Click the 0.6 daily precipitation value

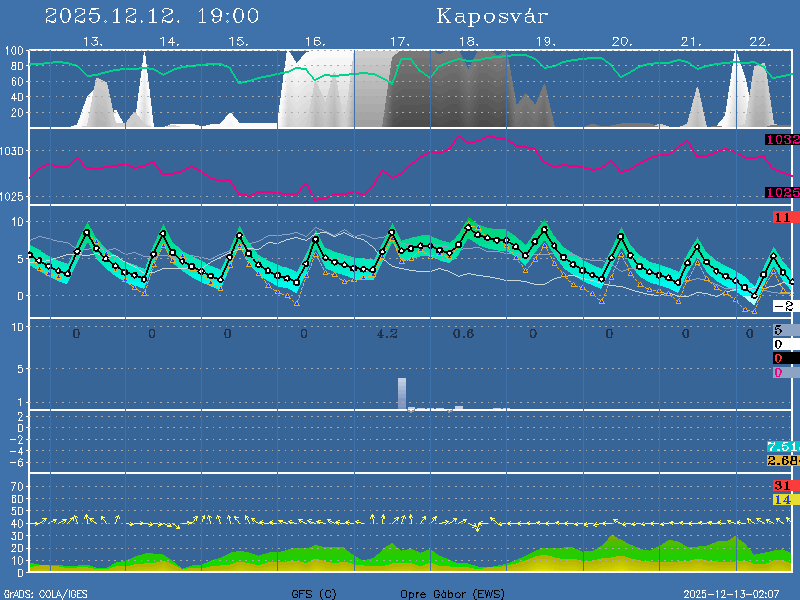[463, 333]
